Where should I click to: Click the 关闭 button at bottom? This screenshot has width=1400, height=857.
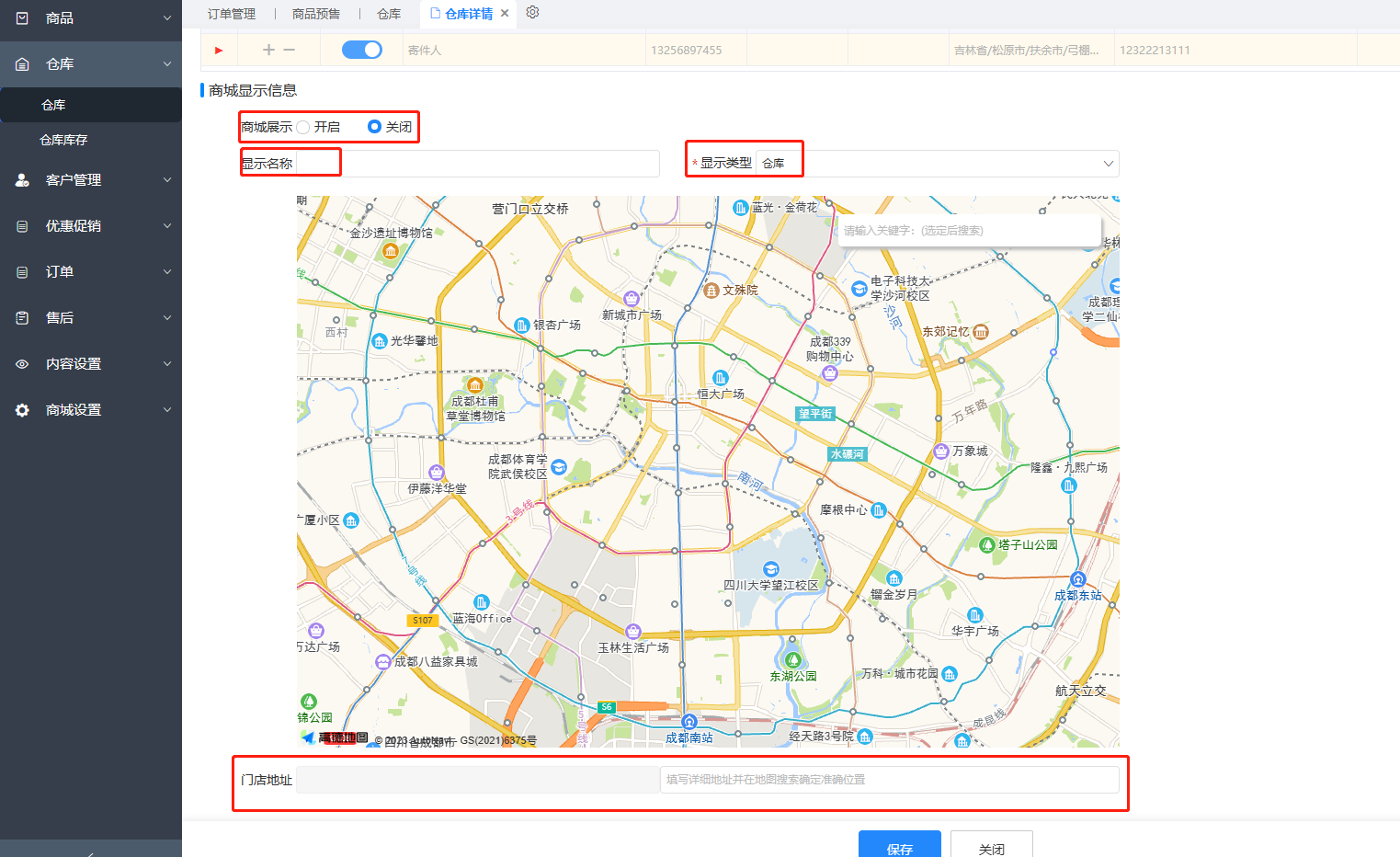(992, 844)
